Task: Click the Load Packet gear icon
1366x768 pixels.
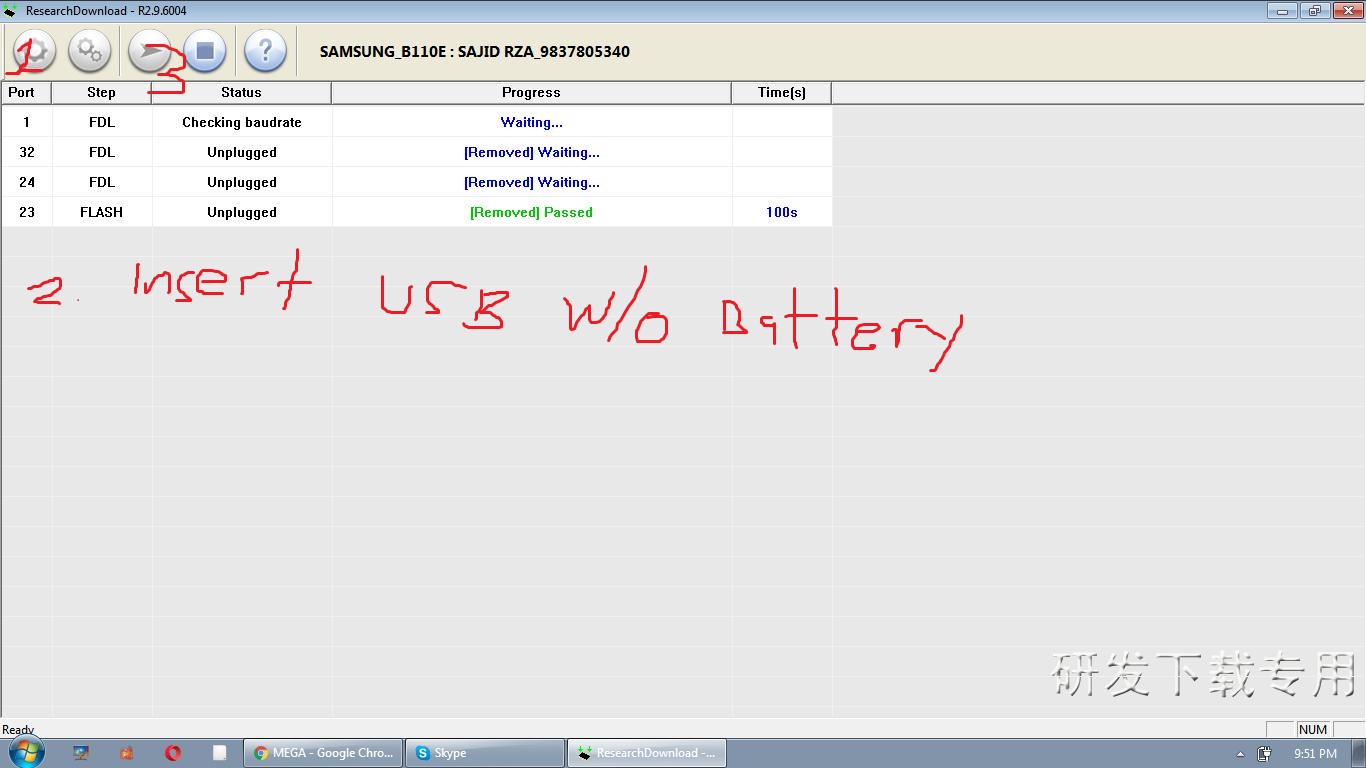Action: [x=34, y=51]
